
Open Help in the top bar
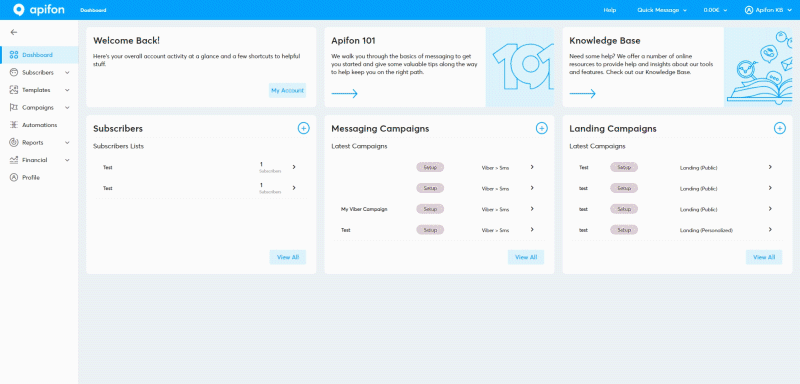(610, 10)
